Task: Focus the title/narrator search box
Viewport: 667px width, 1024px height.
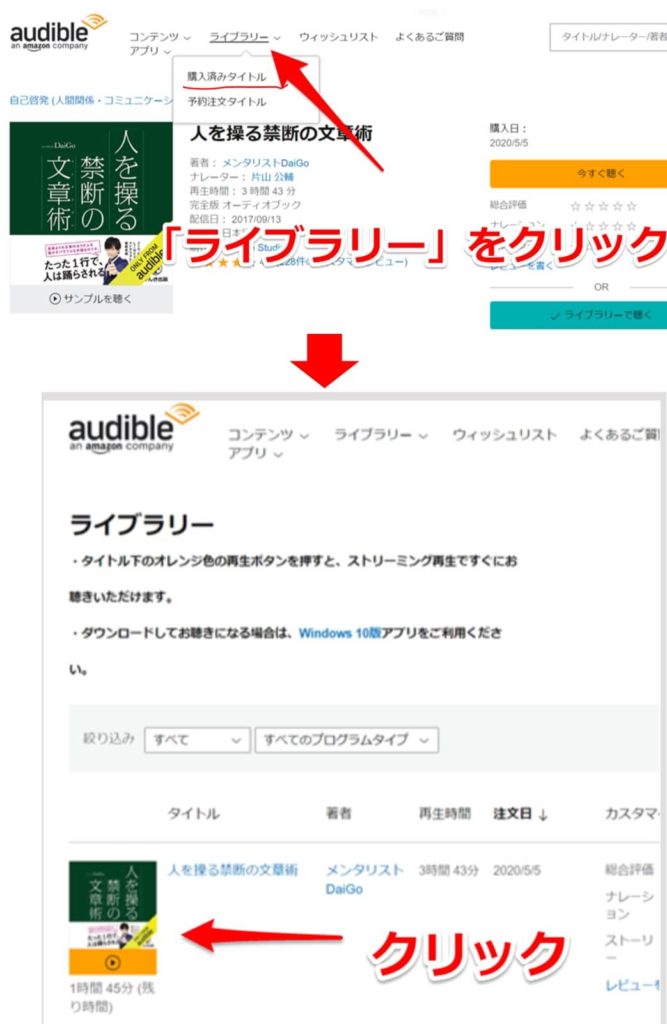Action: point(608,37)
